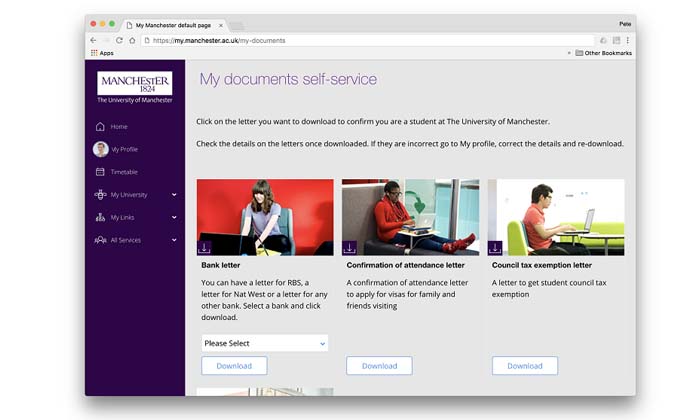Click the All Services sidebar icon
This screenshot has width=700, height=420.
(x=100, y=240)
